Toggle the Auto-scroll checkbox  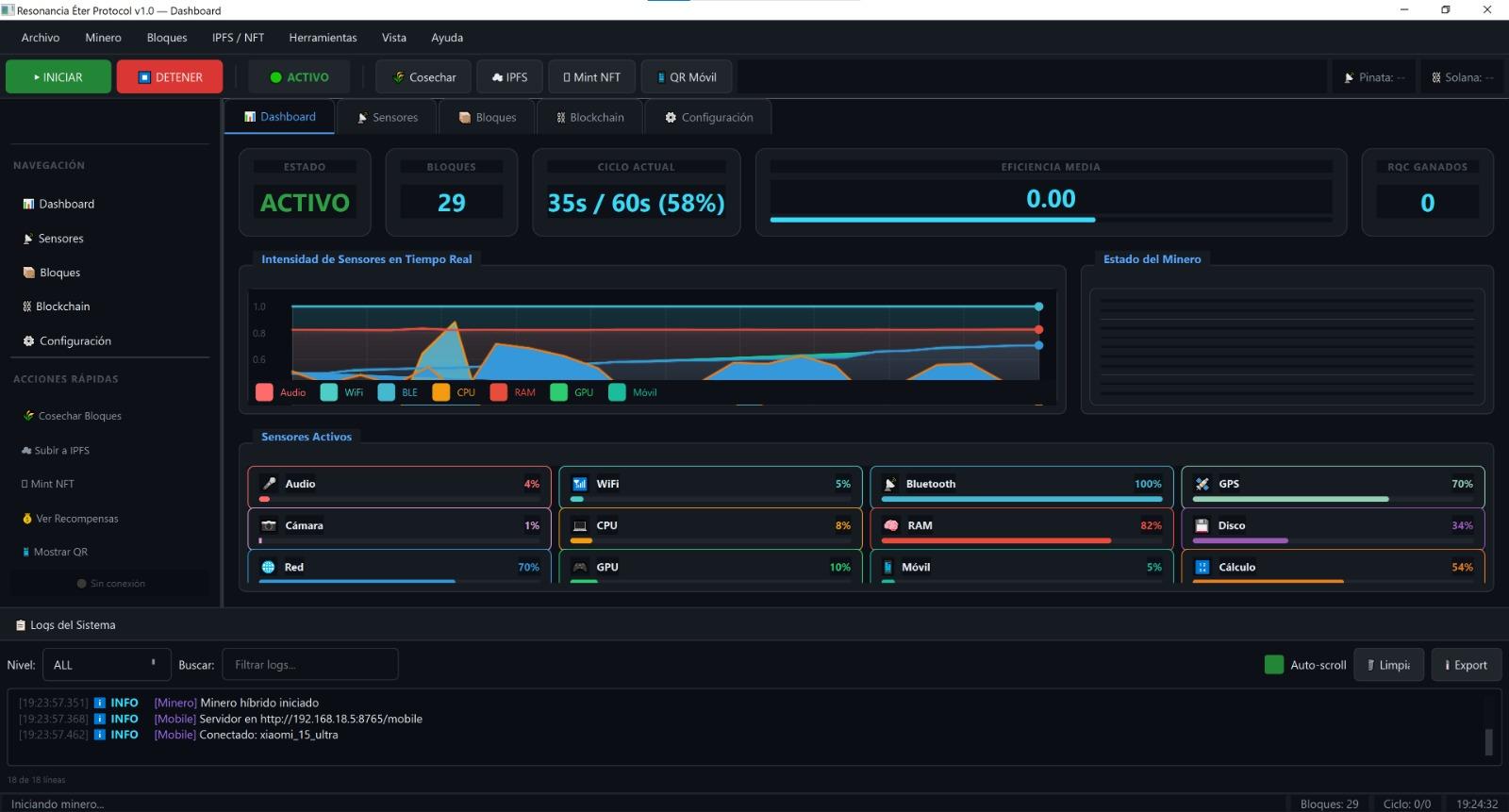point(1274,665)
